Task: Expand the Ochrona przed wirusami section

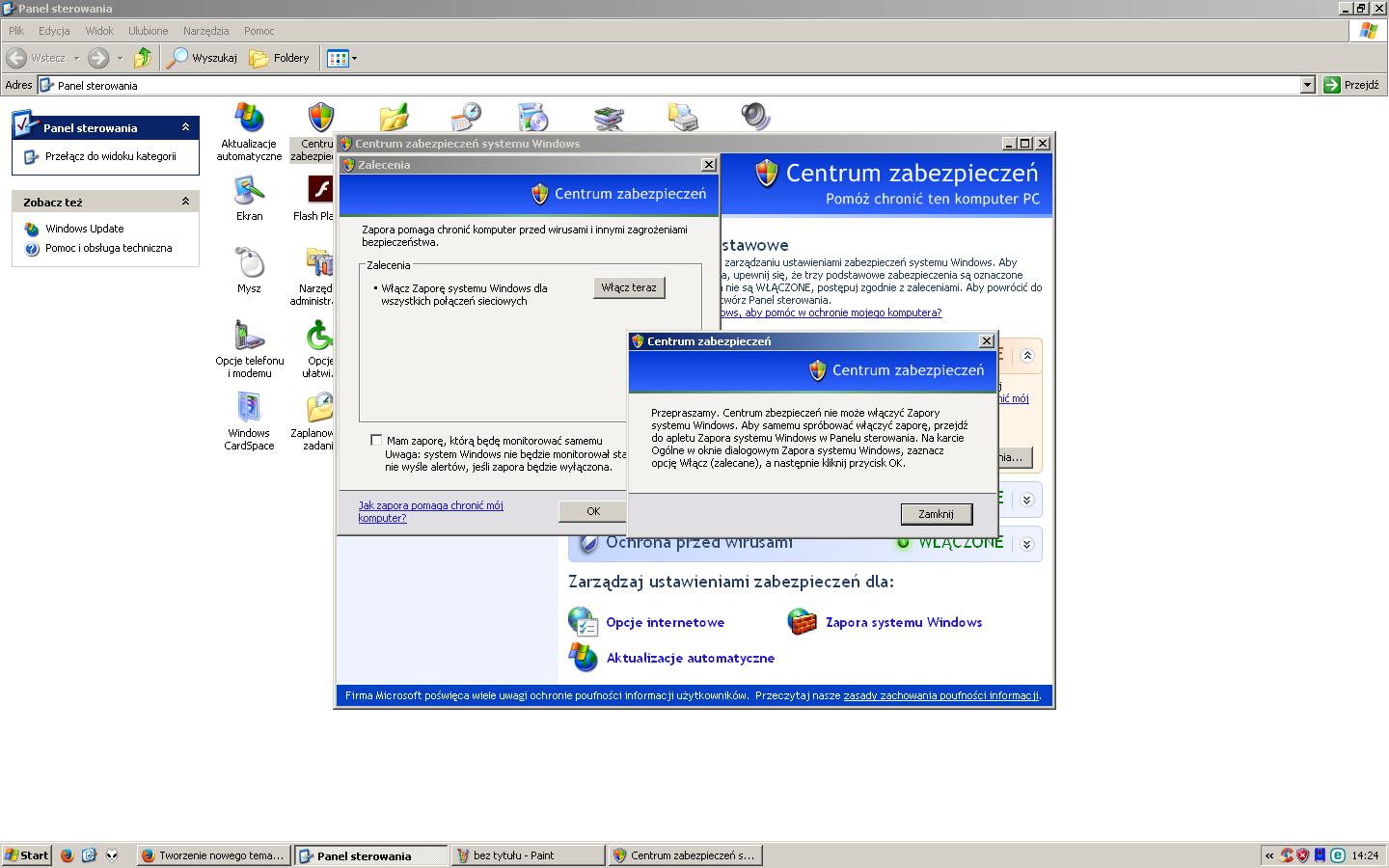Action: [x=1026, y=544]
